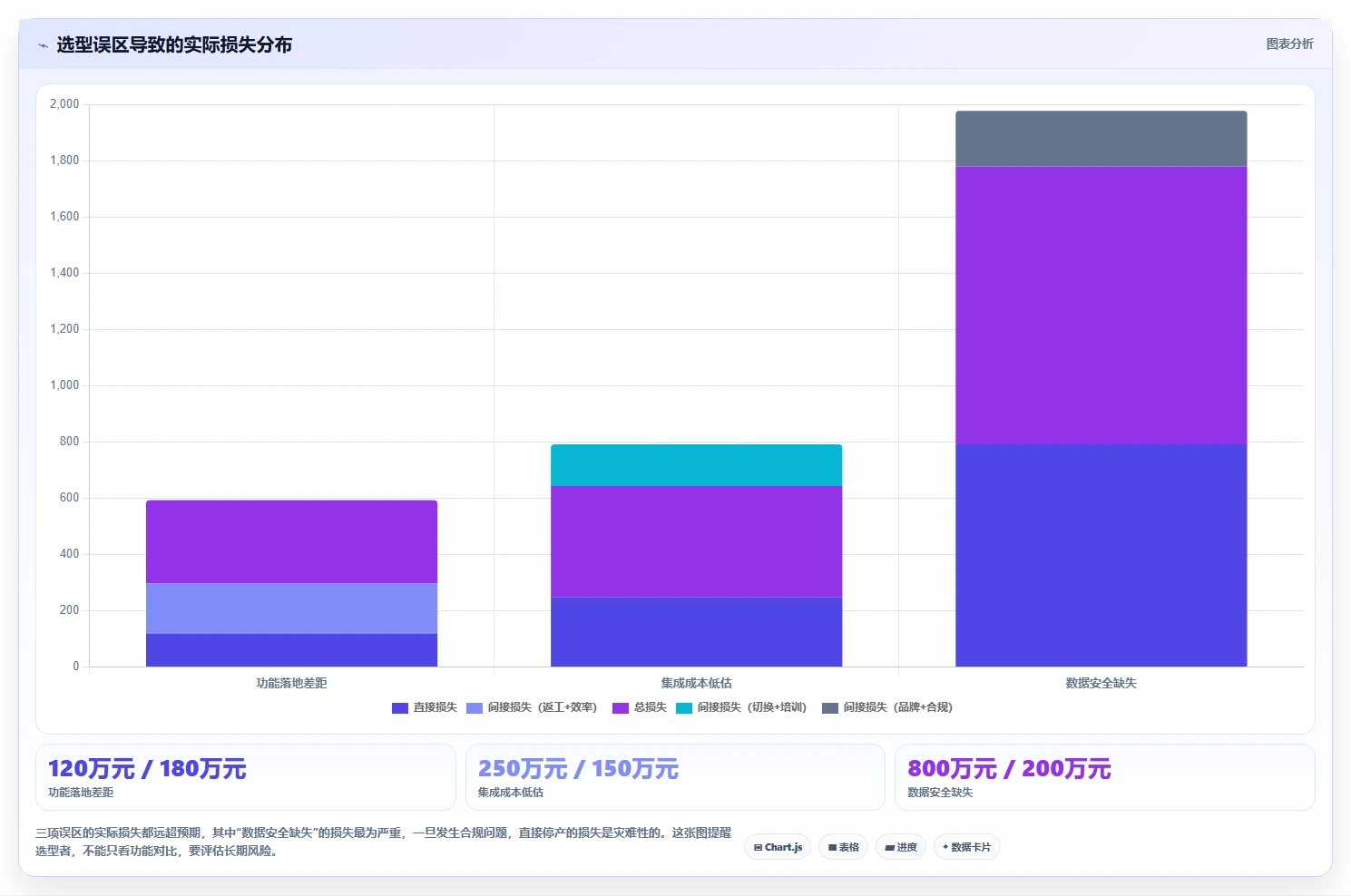Click the 200 y-axis value

[69, 610]
